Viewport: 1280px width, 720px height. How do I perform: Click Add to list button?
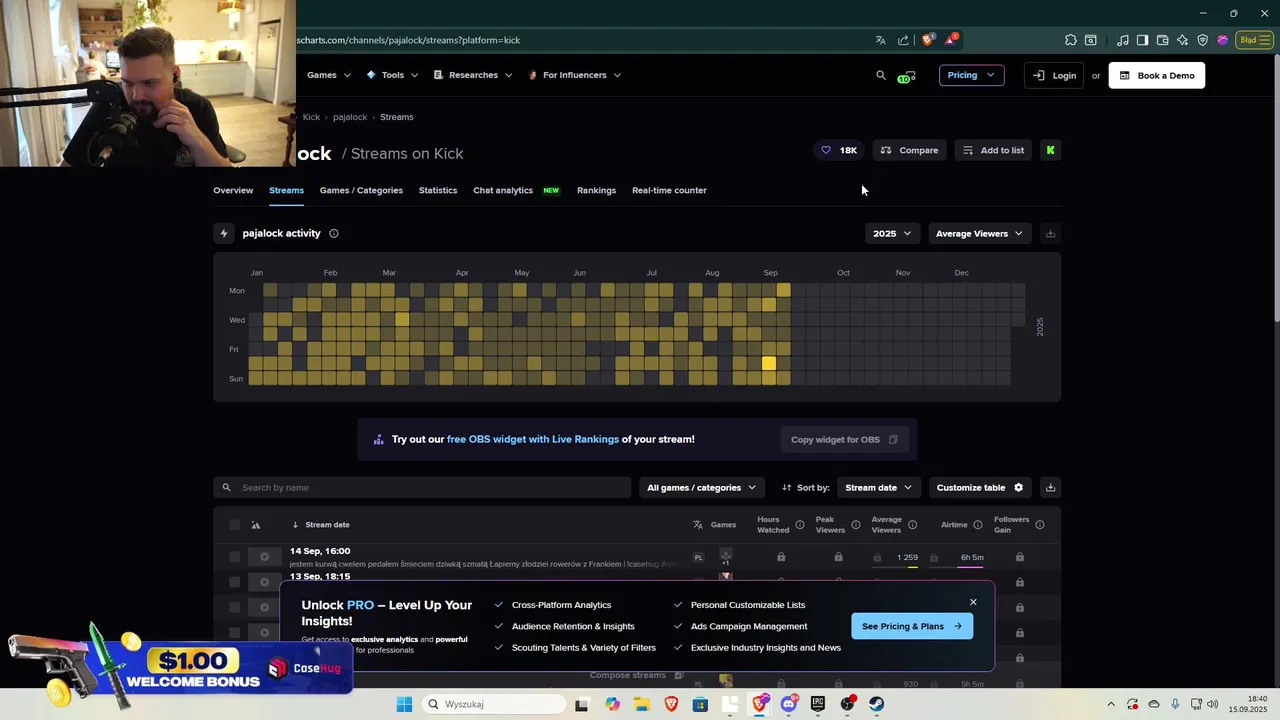[993, 150]
